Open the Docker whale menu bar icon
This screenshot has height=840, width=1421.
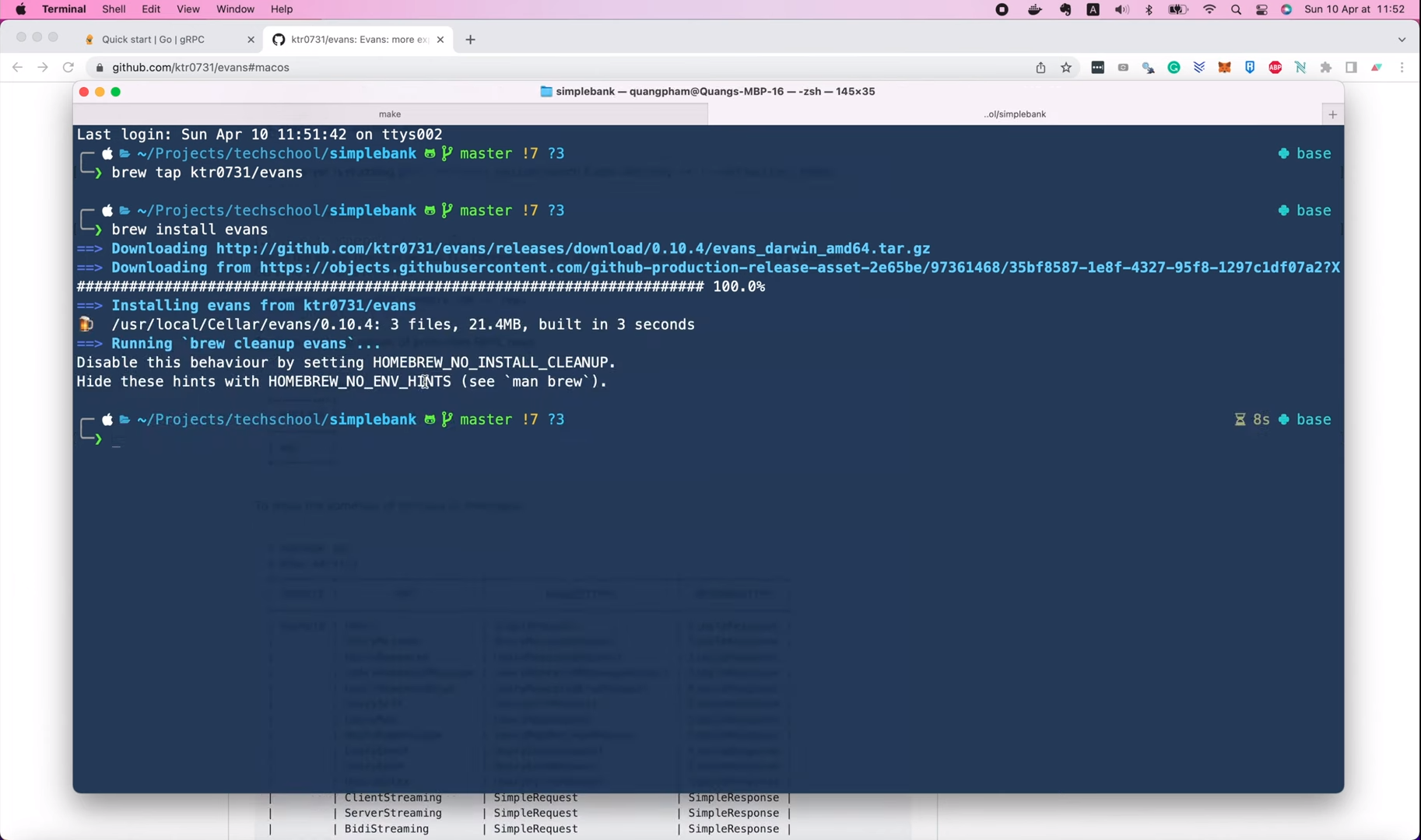pyautogui.click(x=1034, y=9)
